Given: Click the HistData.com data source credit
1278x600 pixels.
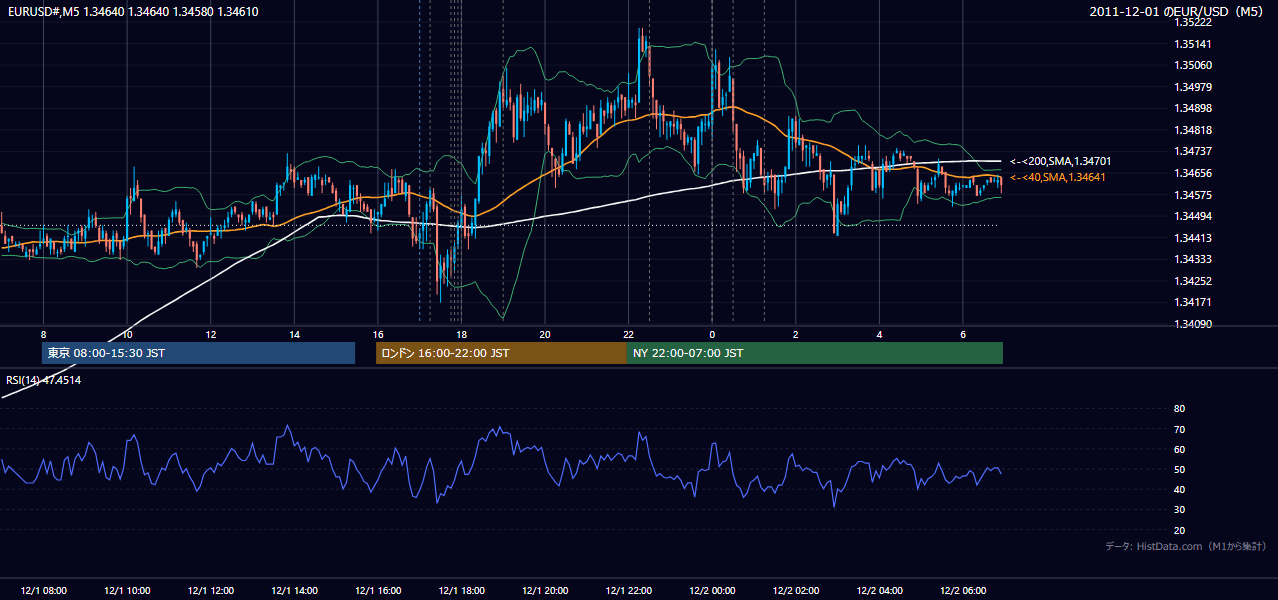Looking at the screenshot, I should (x=1186, y=547).
